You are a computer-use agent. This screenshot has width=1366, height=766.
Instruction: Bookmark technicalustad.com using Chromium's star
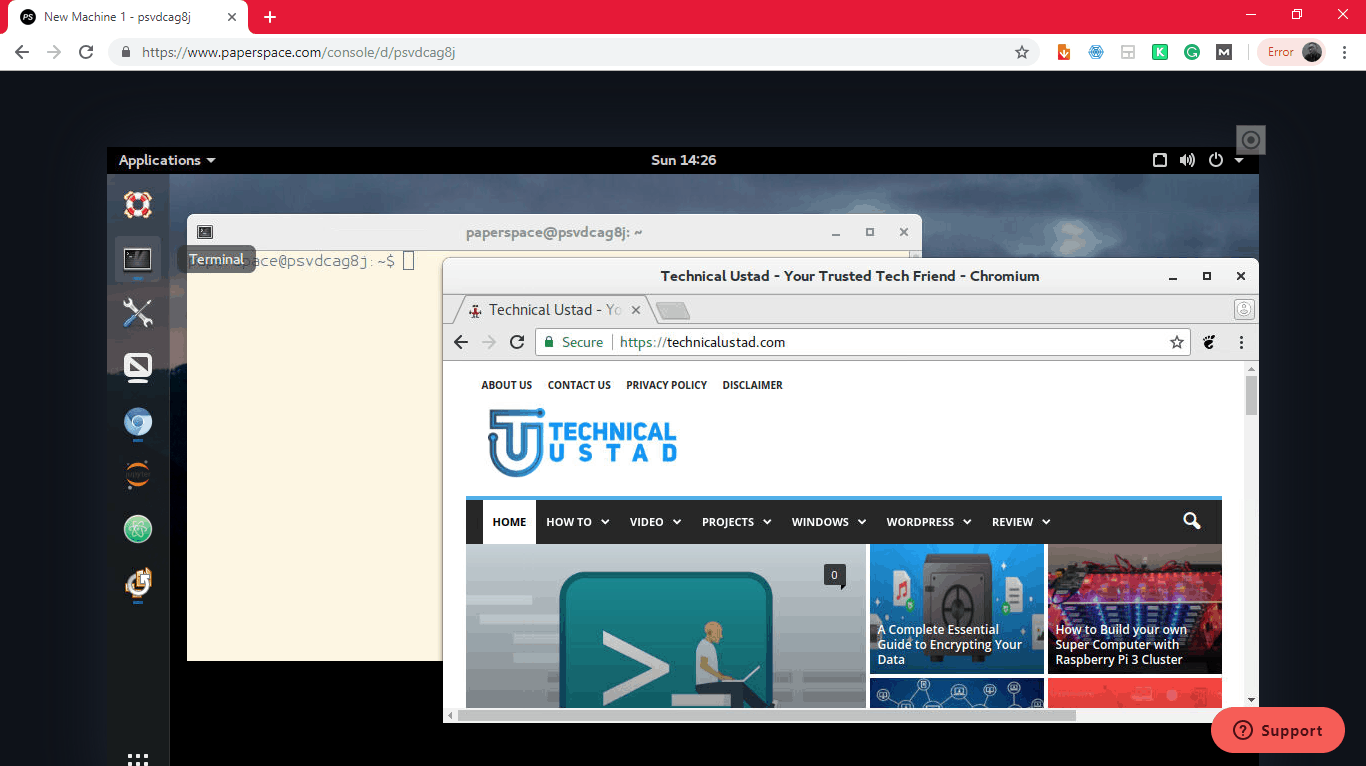1177,342
